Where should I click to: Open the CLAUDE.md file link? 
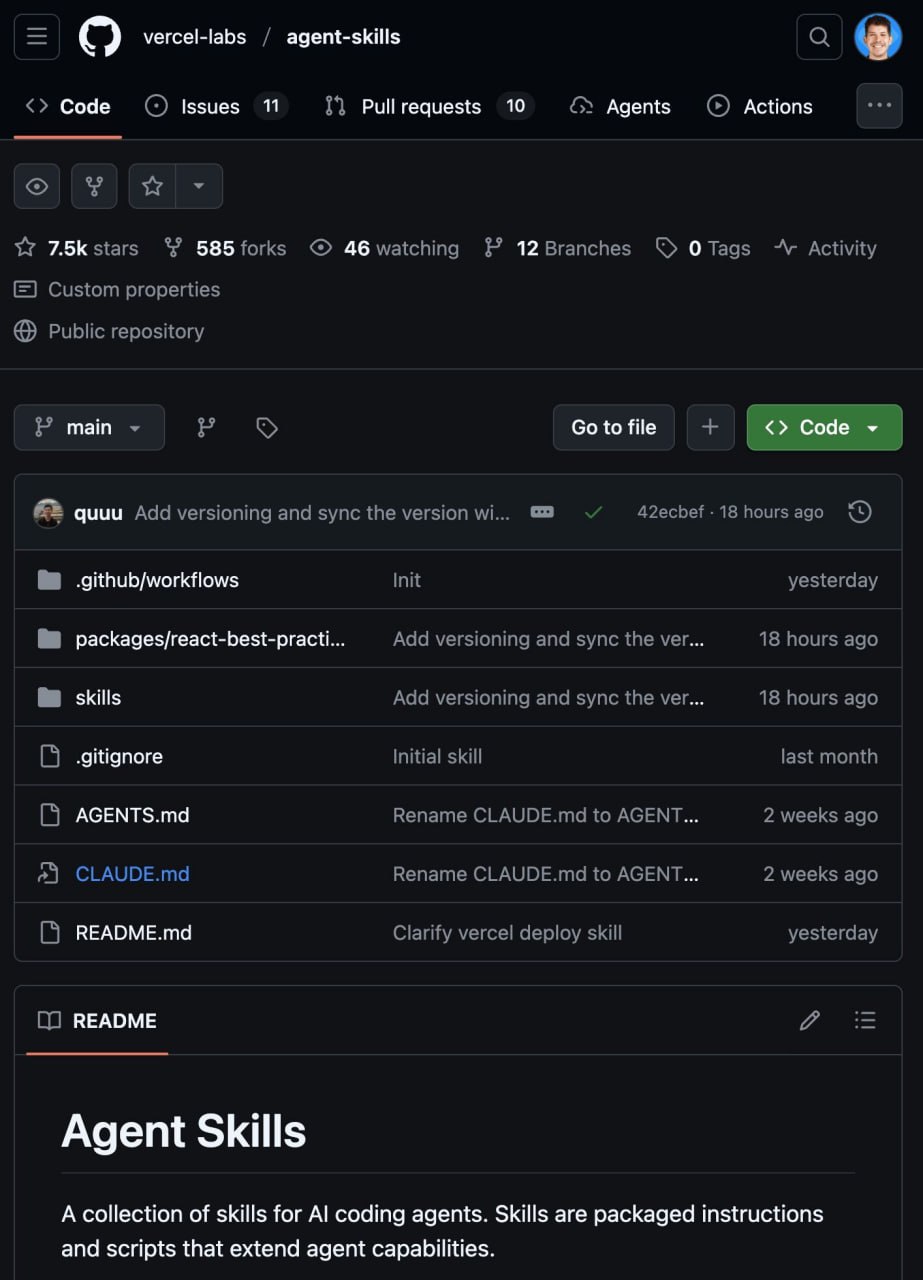click(132, 874)
